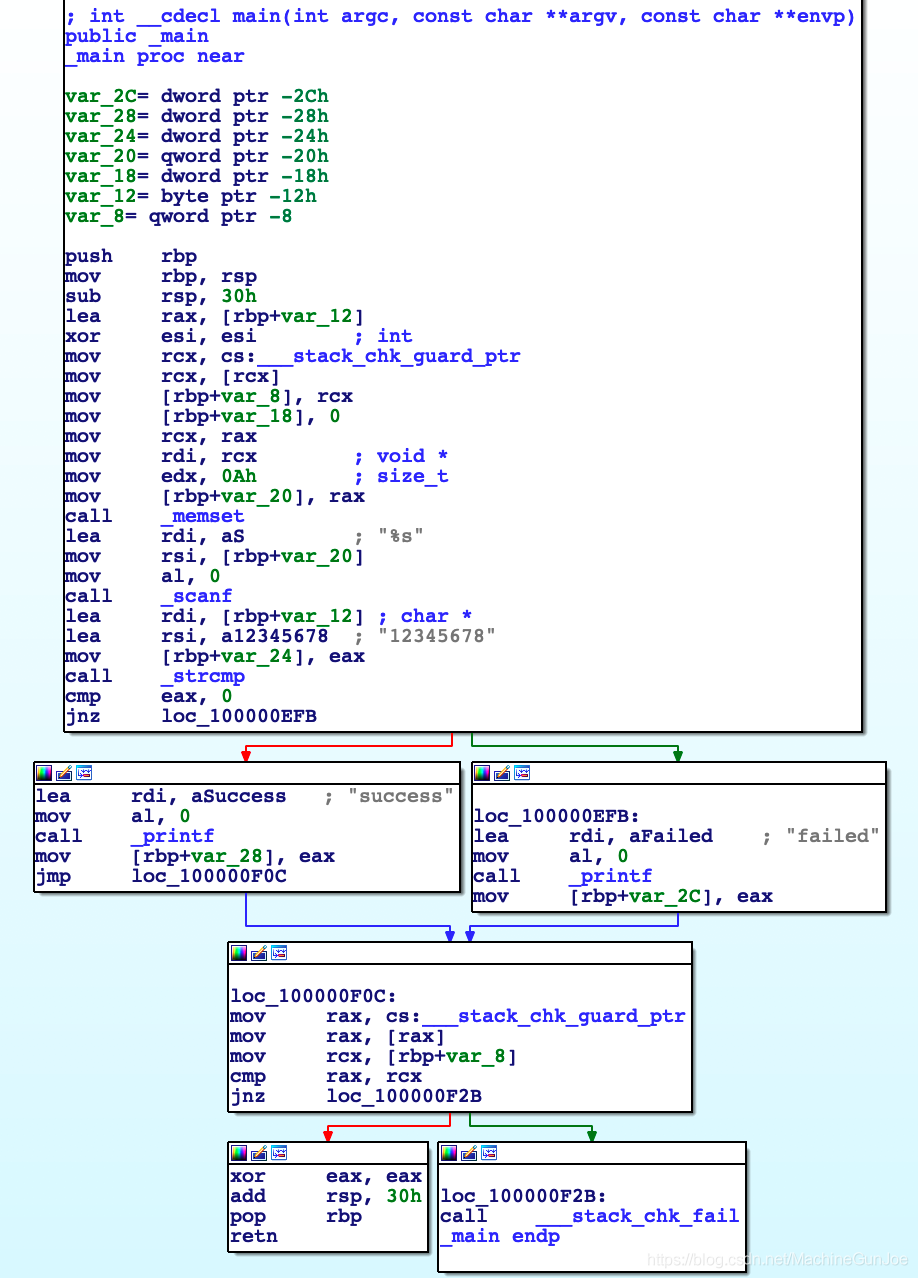This screenshot has width=918, height=1278.
Task: Open node color picker on loc_100000F2B block
Action: (448, 1153)
